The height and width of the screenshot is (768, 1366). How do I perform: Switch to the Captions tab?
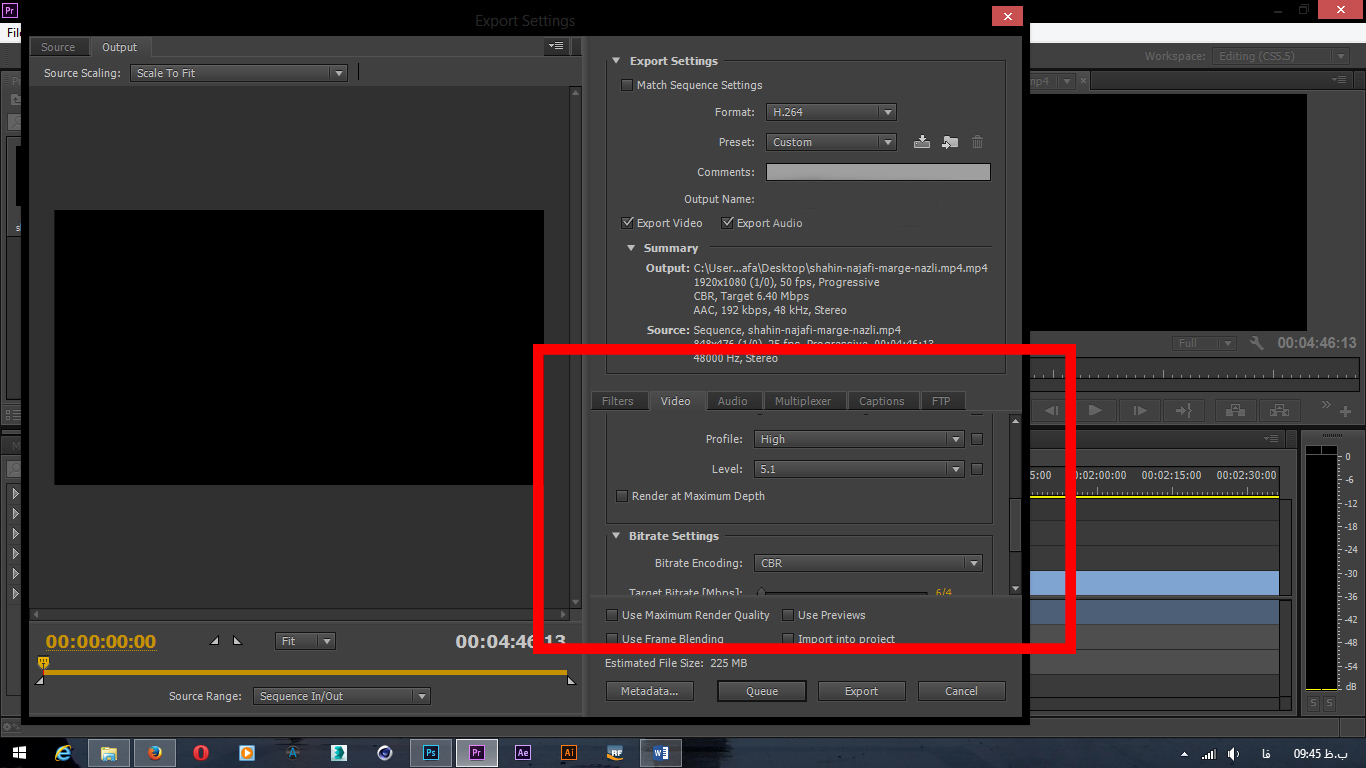(882, 401)
